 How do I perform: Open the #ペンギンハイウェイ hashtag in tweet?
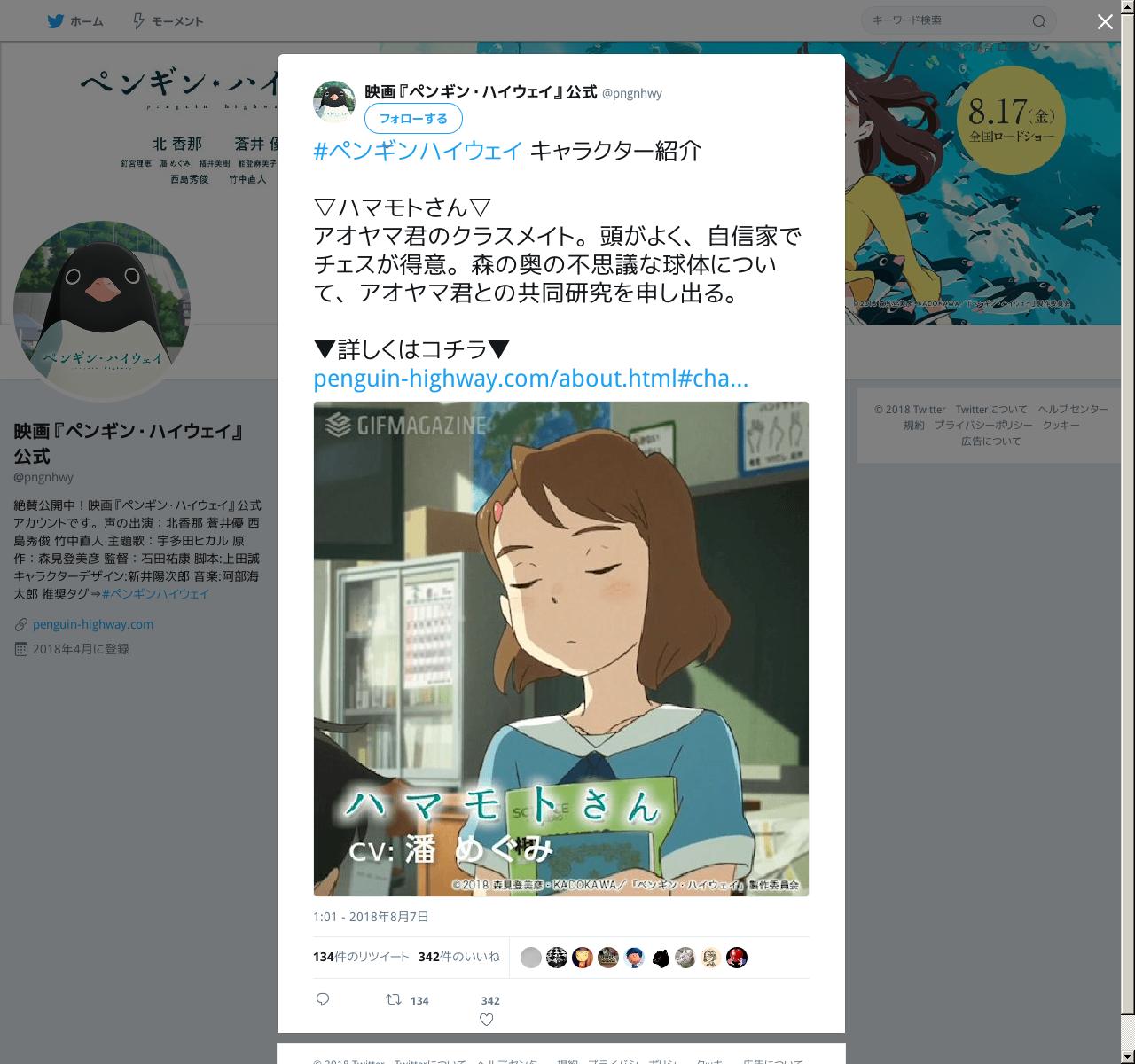click(418, 151)
